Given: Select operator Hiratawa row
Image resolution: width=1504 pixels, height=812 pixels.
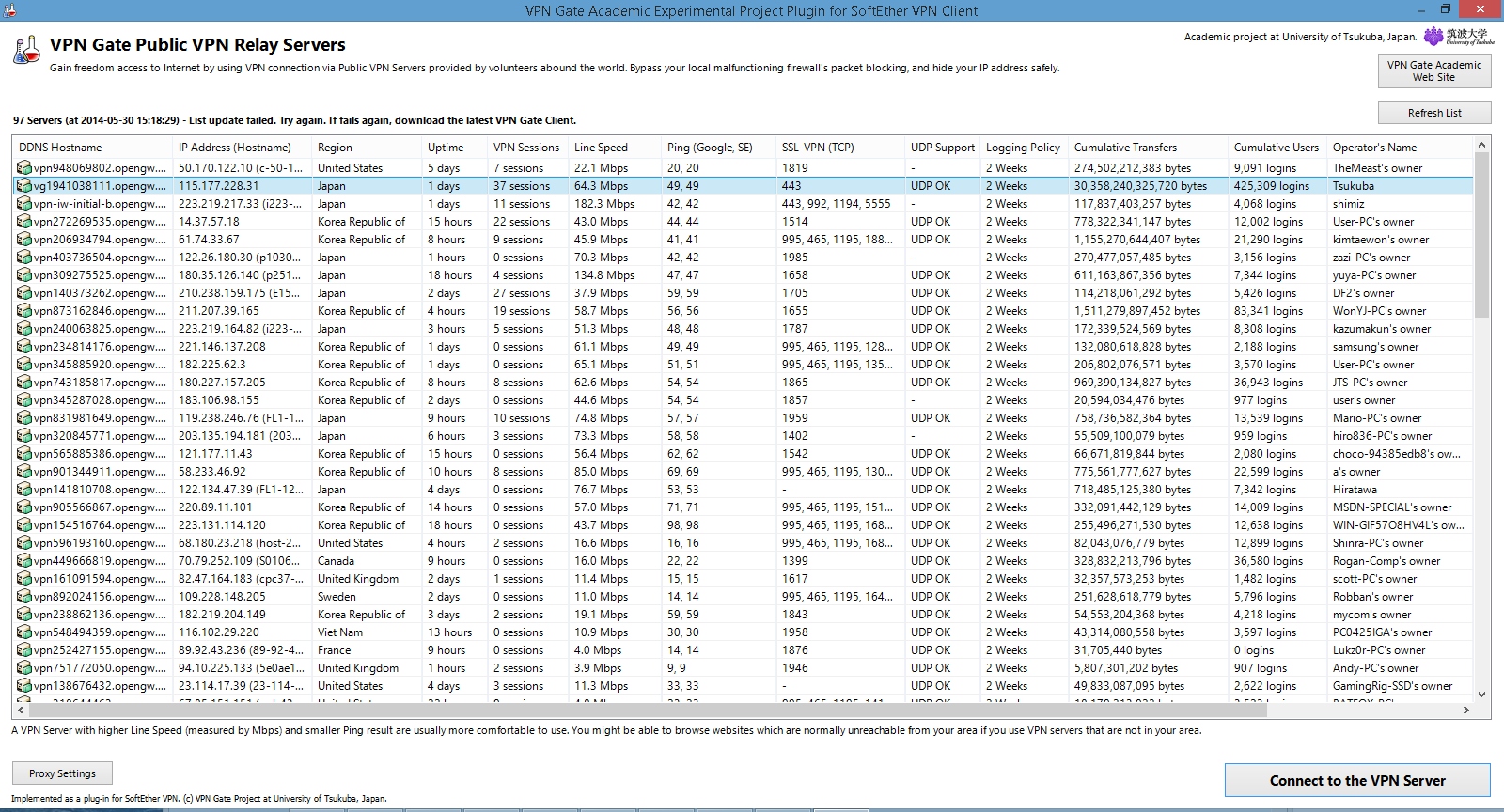Looking at the screenshot, I should 744,490.
